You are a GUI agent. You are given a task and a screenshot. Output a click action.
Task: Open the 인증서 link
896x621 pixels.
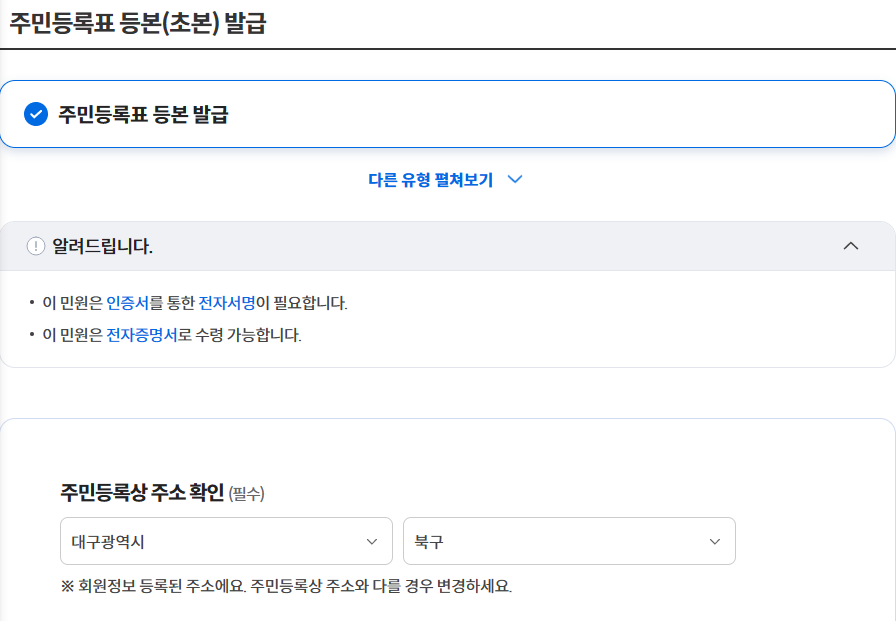tap(127, 303)
